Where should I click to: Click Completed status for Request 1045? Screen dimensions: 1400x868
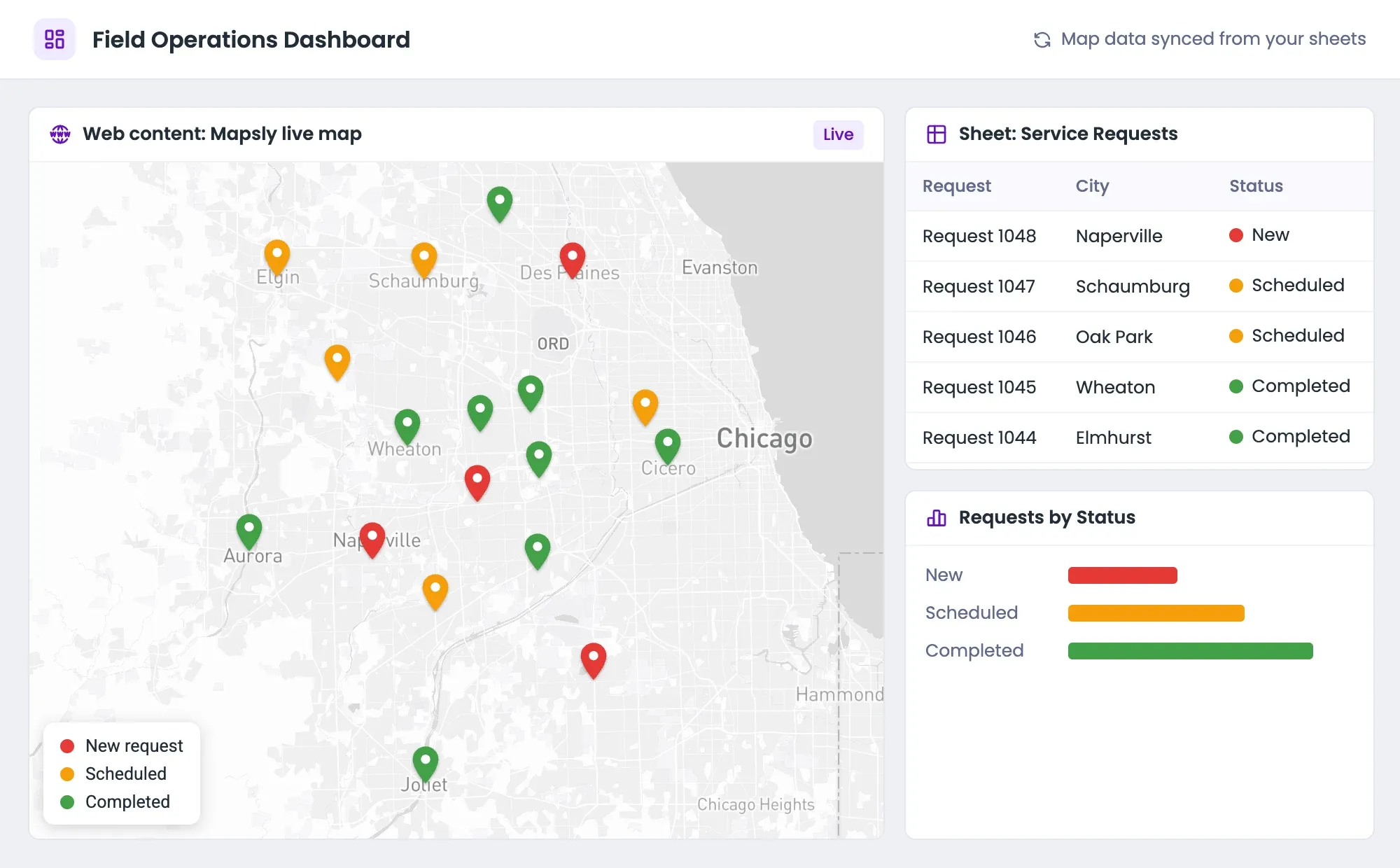[1289, 386]
